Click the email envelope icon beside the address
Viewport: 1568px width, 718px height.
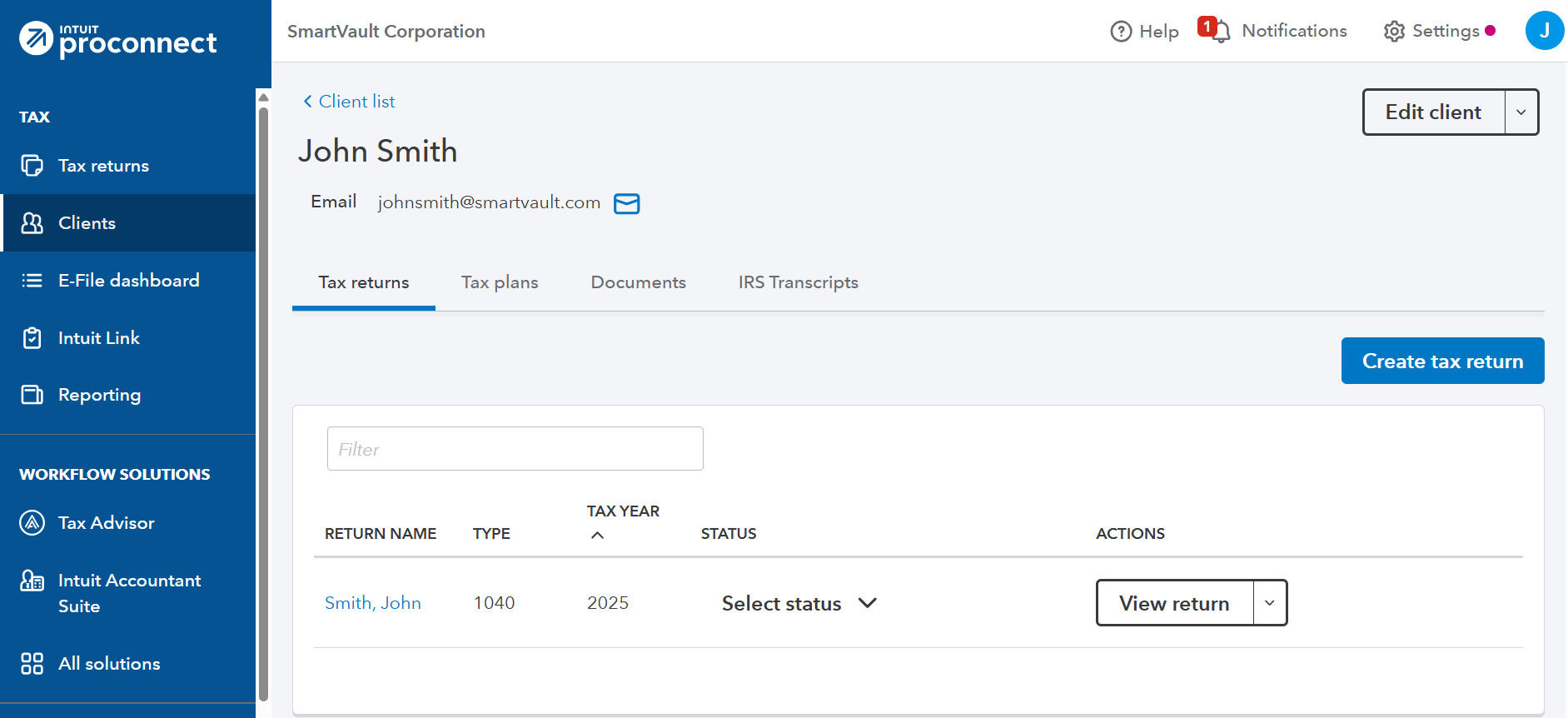626,203
